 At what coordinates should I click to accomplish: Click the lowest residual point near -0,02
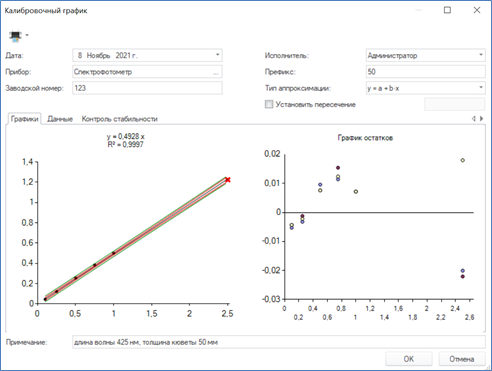click(x=462, y=276)
